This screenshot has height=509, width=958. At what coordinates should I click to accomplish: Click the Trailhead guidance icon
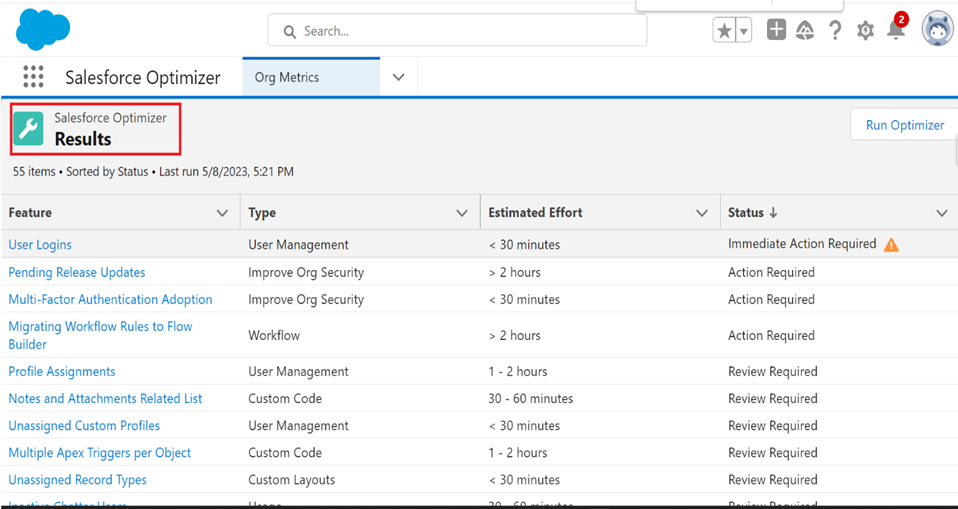click(x=805, y=30)
